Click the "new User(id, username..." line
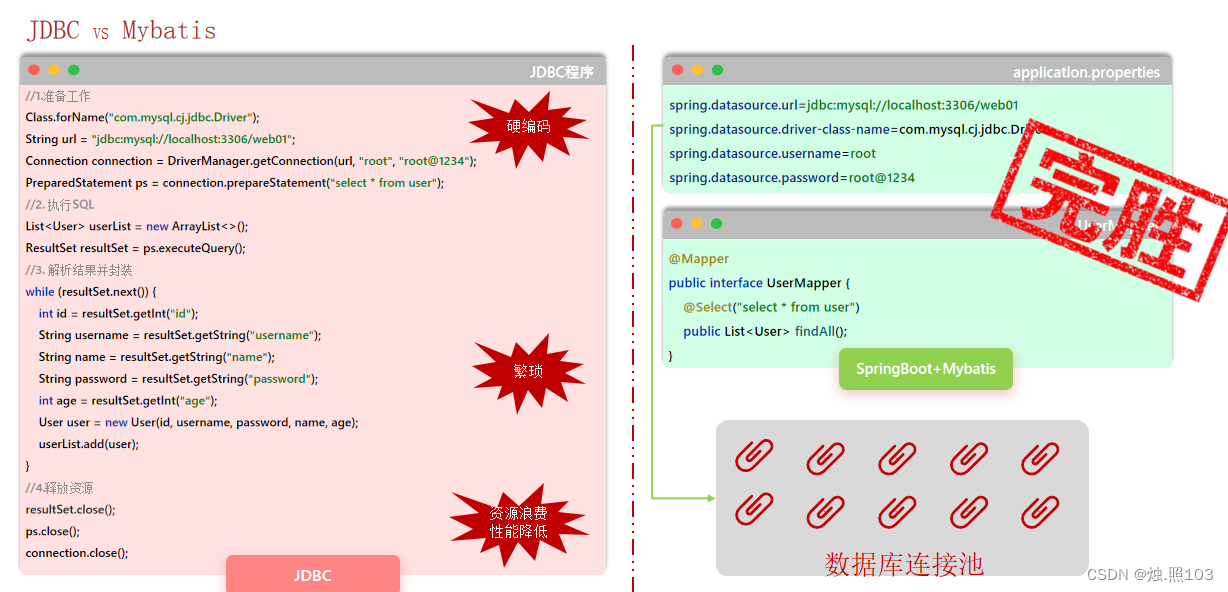This screenshot has width=1228, height=592. click(198, 423)
